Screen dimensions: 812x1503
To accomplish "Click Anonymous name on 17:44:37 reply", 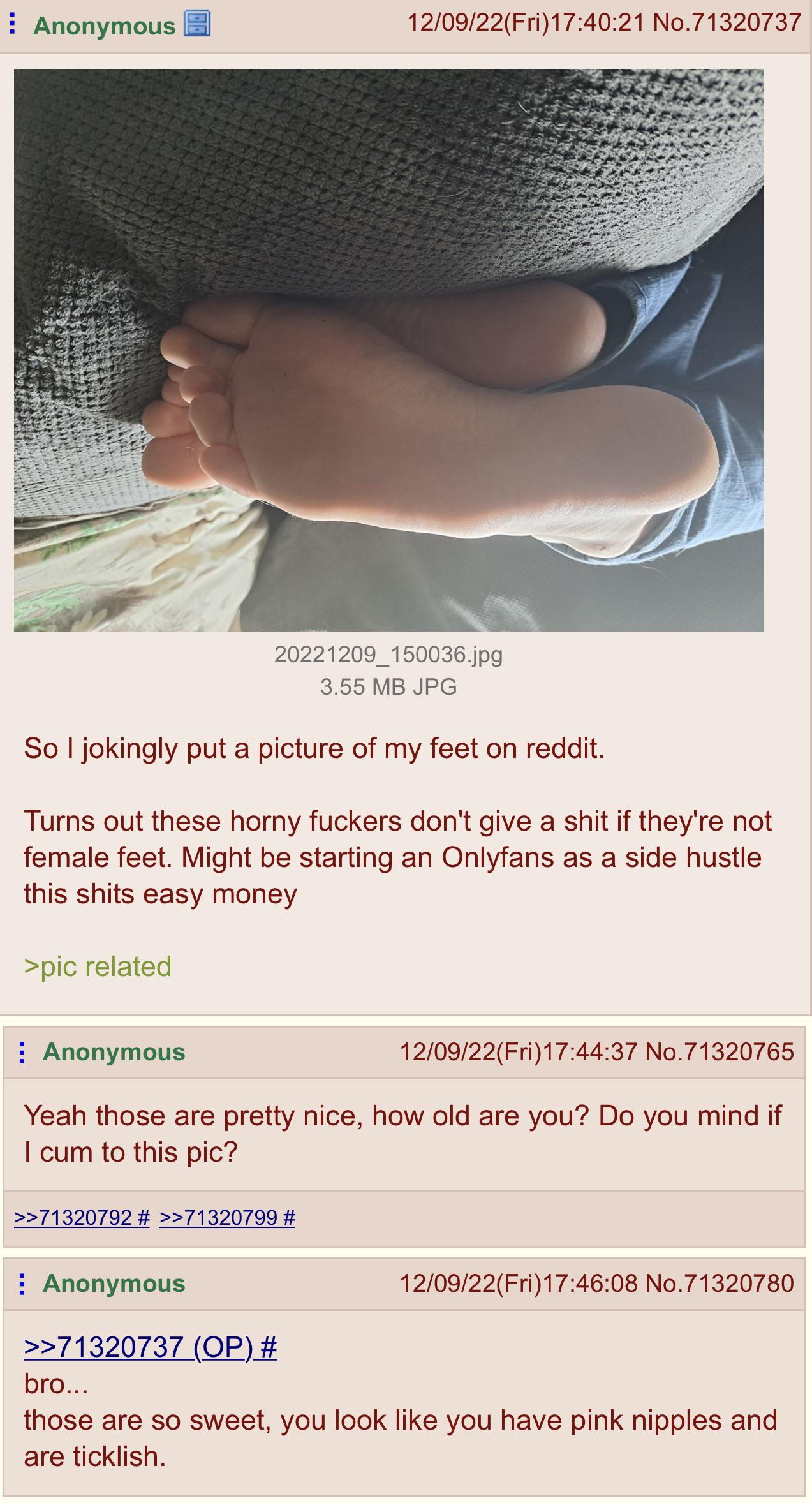I will coord(114,1052).
